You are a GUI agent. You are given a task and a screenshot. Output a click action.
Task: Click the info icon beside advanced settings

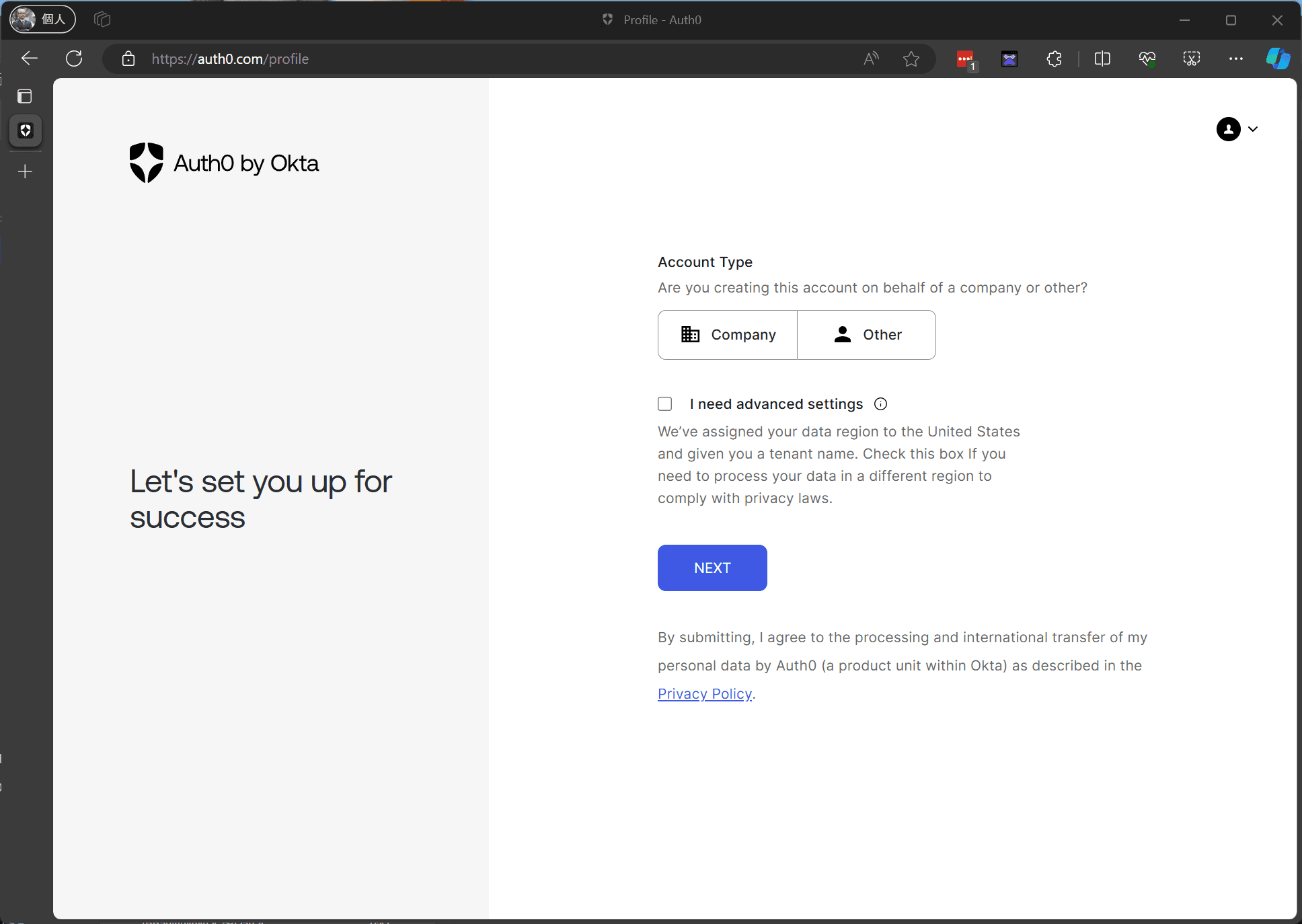880,404
